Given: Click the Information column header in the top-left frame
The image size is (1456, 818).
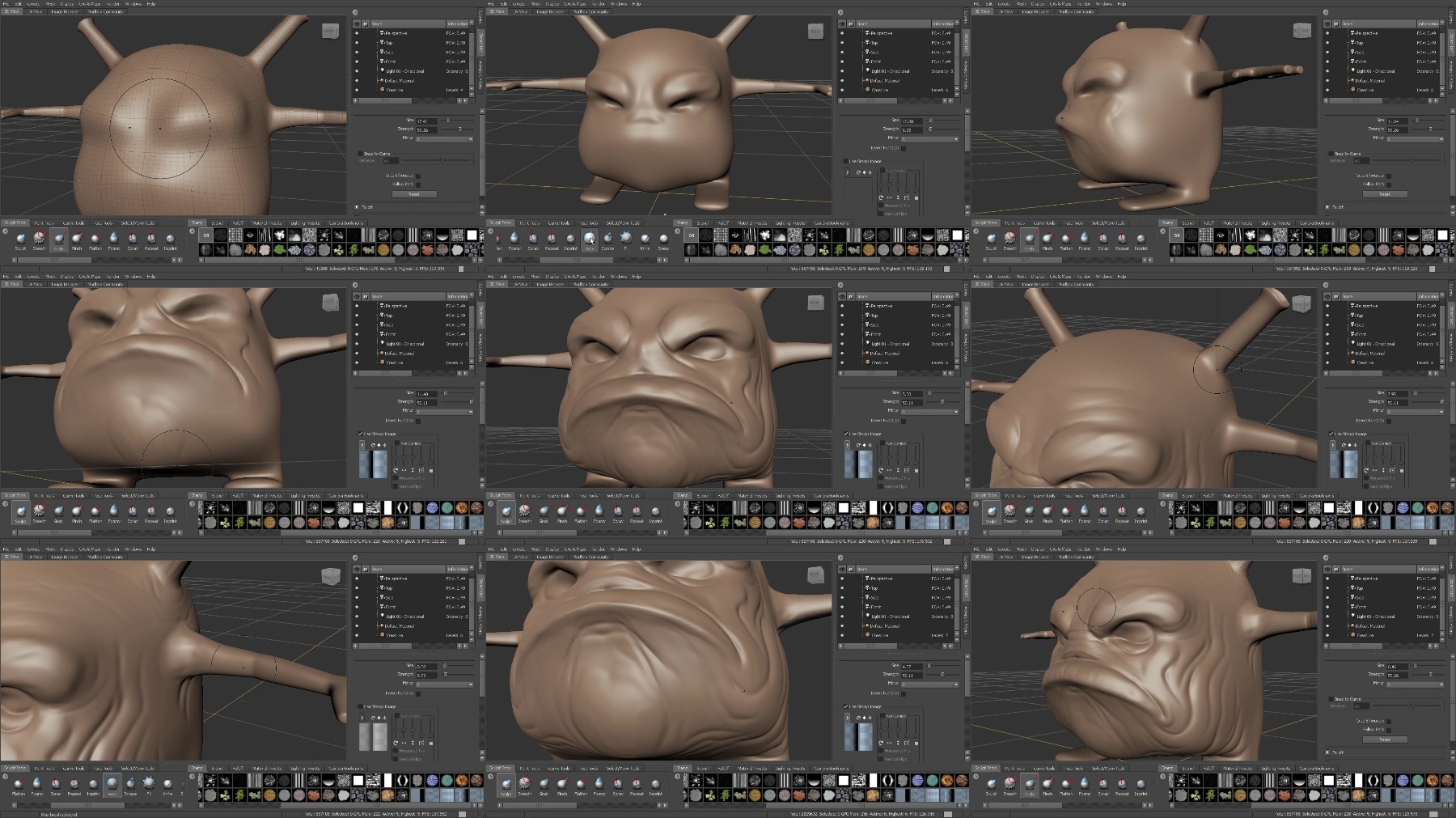Looking at the screenshot, I should [457, 23].
